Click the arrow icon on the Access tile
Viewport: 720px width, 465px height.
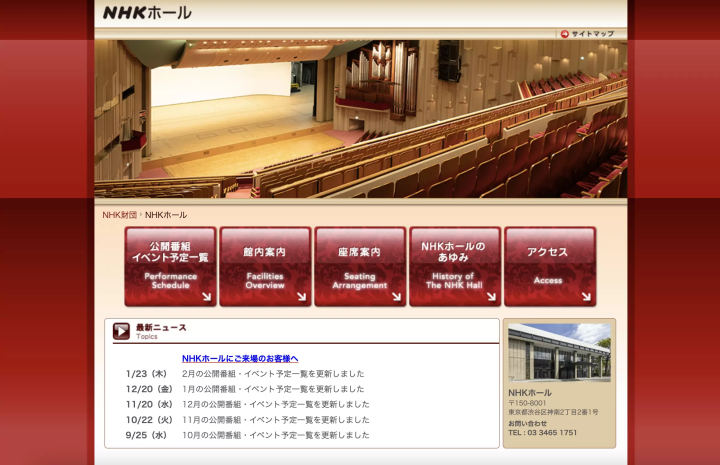click(x=586, y=297)
